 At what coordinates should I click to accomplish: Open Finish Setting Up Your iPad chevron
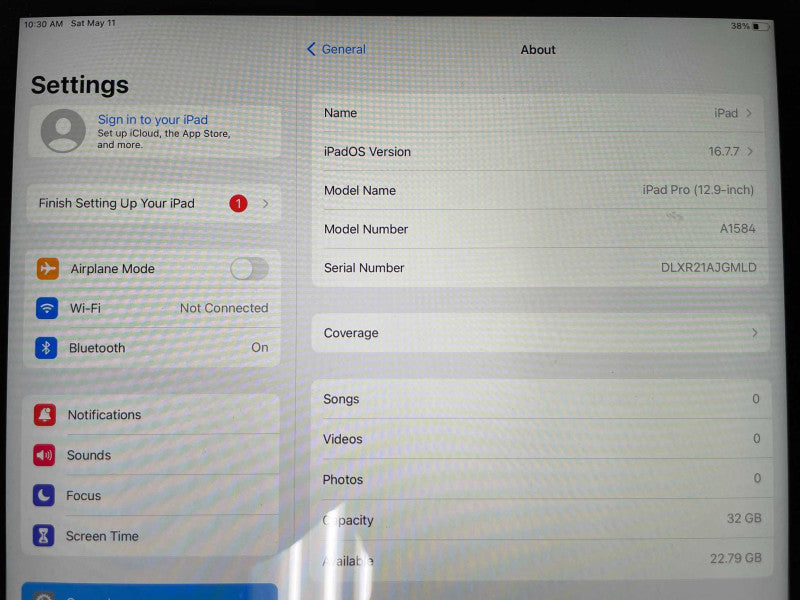265,204
